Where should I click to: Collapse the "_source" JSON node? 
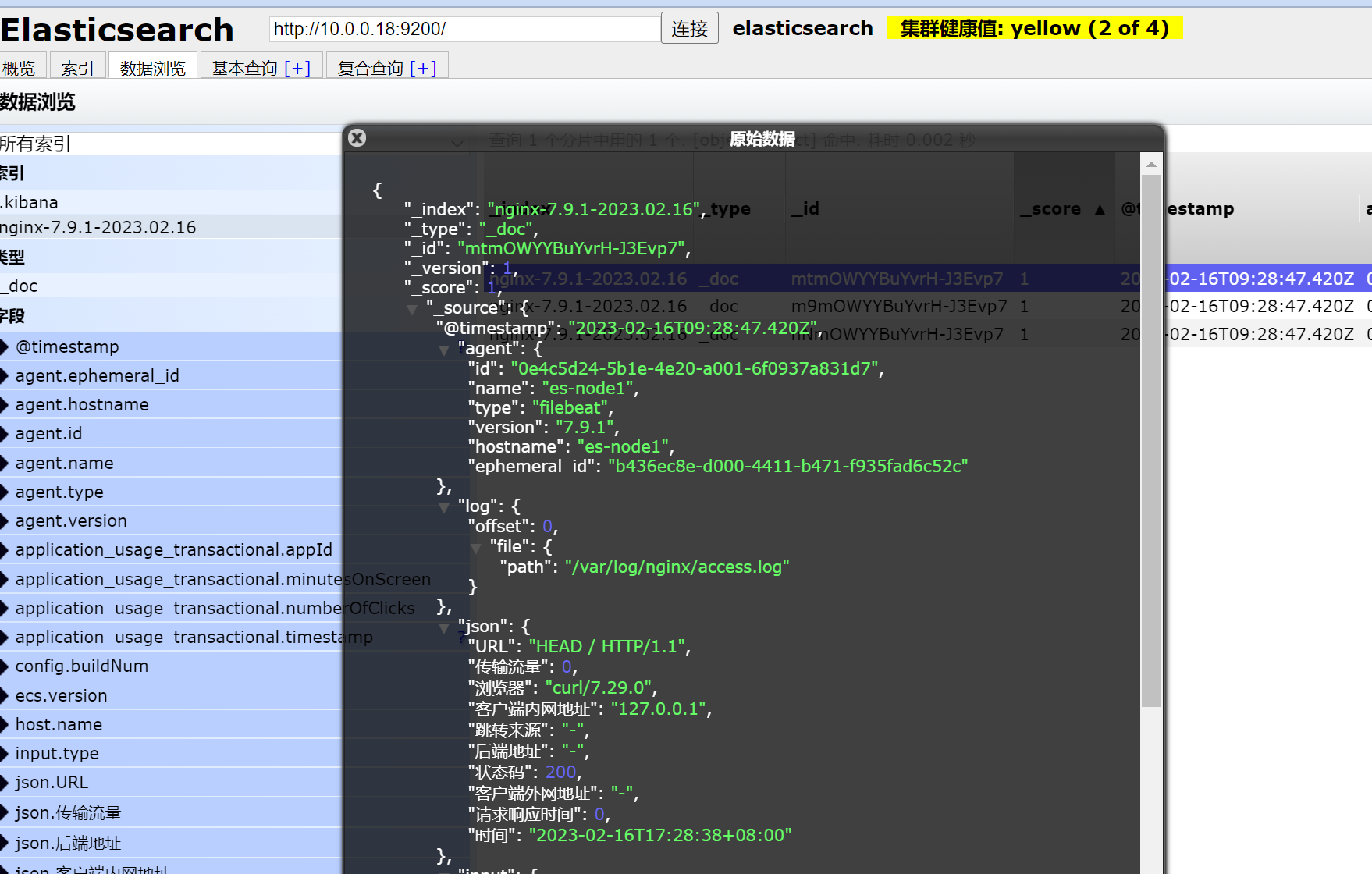(412, 309)
